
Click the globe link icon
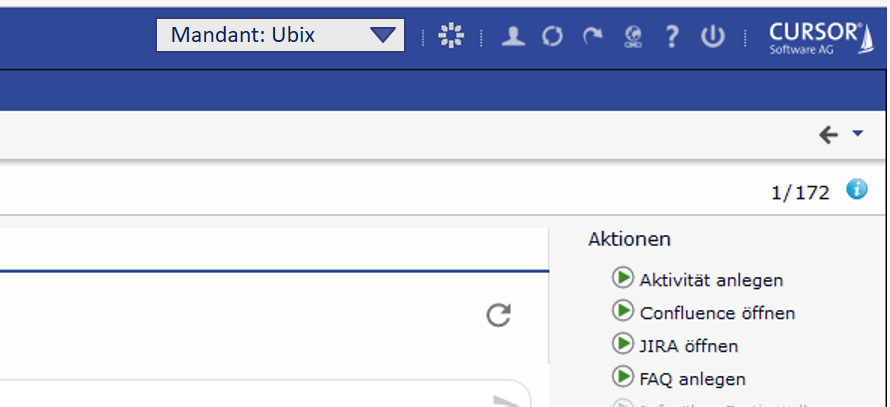coord(632,37)
